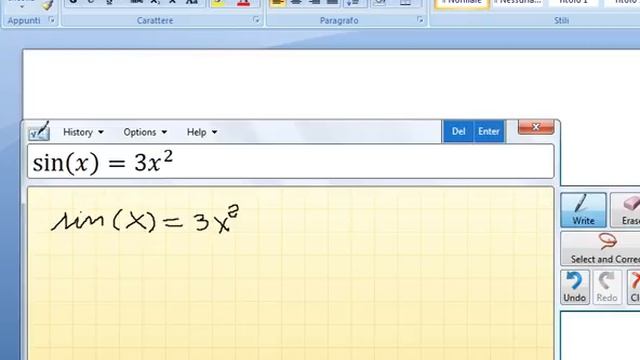Image resolution: width=640 pixels, height=360 pixels.
Task: Open the Options menu
Action: click(x=145, y=132)
